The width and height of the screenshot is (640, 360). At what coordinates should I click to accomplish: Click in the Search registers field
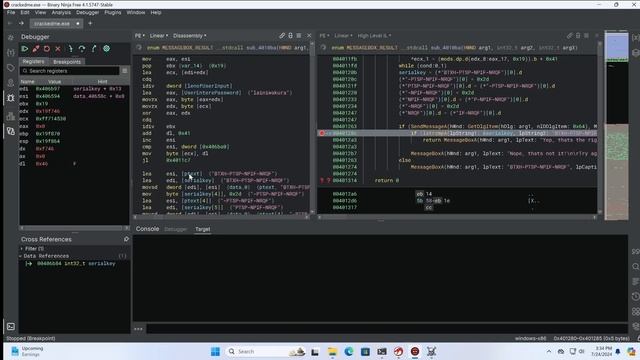tap(69, 71)
